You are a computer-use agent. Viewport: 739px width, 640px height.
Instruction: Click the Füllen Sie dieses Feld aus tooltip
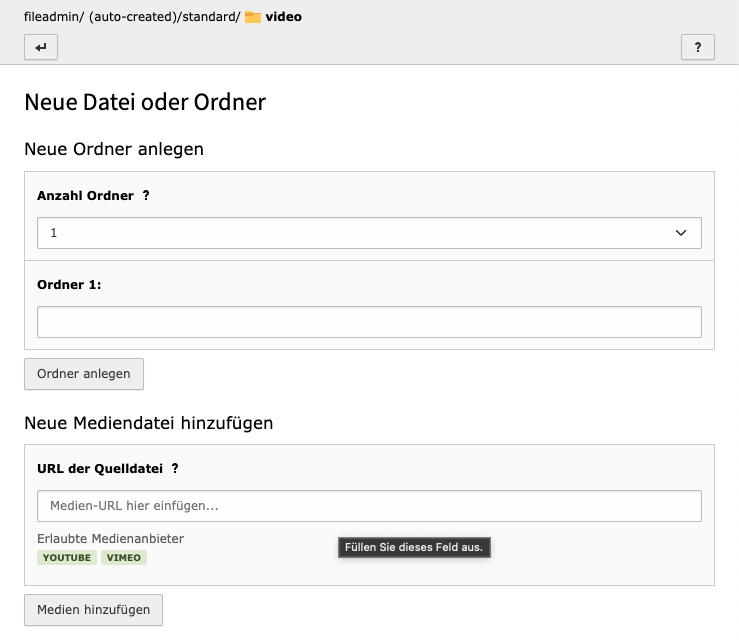pyautogui.click(x=414, y=547)
